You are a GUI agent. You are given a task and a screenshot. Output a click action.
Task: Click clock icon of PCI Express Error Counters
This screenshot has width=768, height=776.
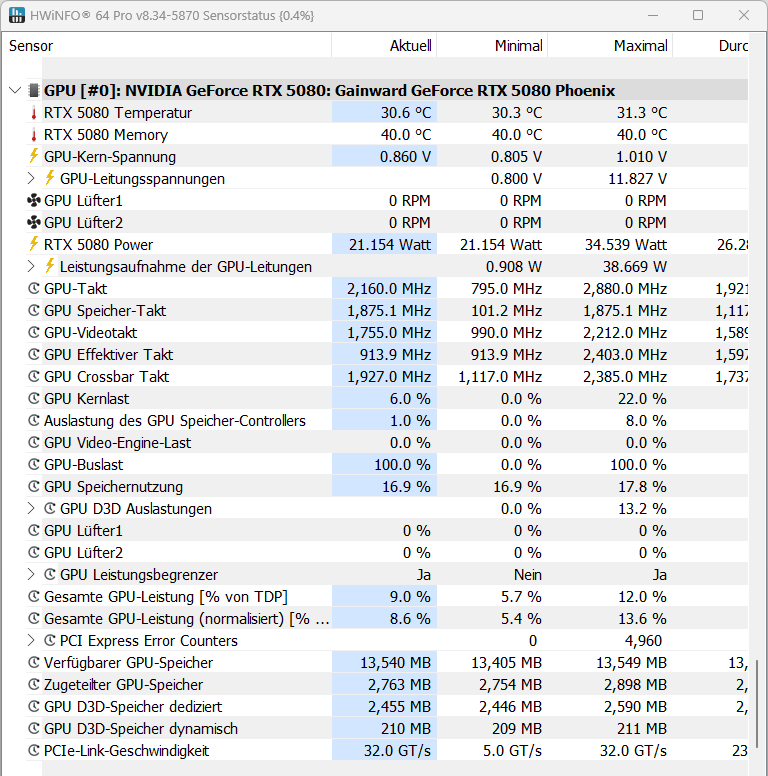[x=49, y=640]
